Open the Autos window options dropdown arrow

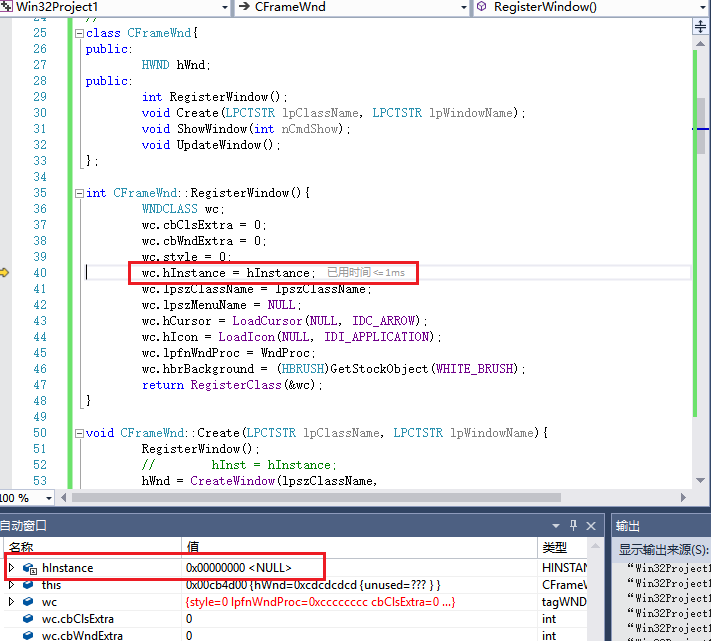(556, 526)
